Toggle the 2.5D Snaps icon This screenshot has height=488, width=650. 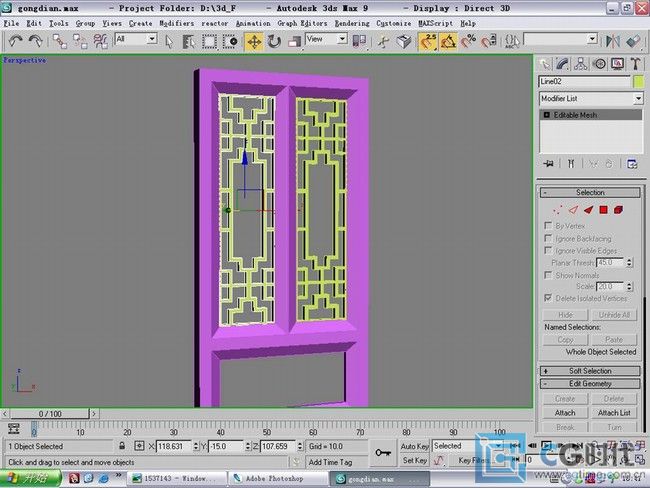[428, 41]
